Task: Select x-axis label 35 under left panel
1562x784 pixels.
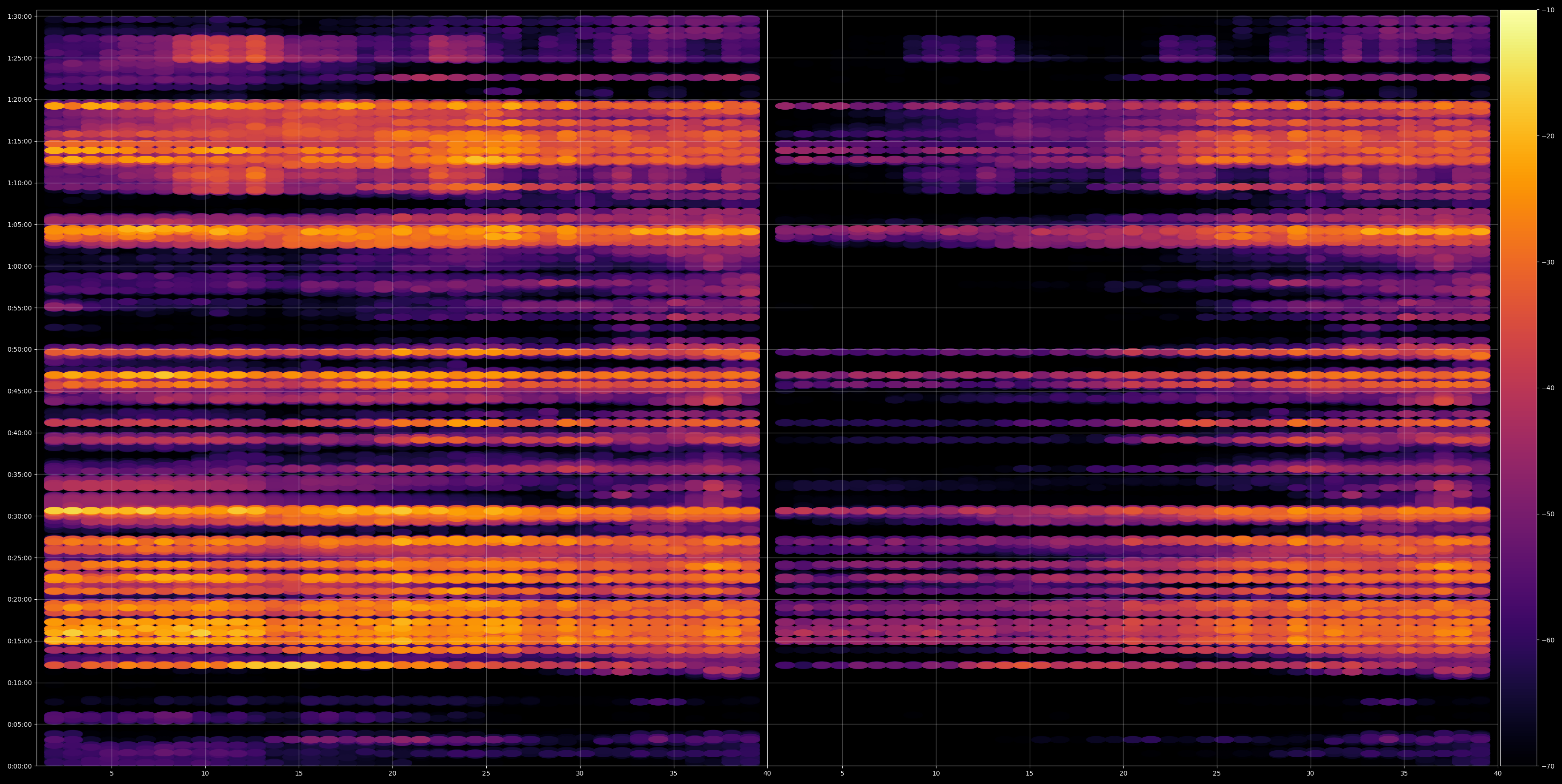Action: (674, 774)
